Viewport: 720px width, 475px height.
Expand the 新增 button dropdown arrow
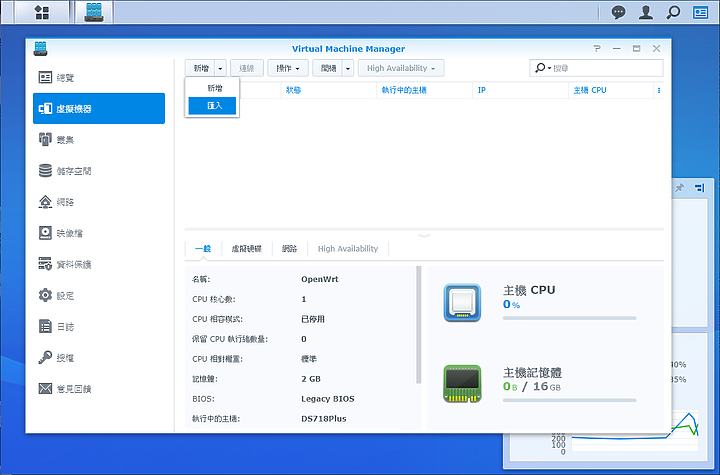(x=220, y=68)
